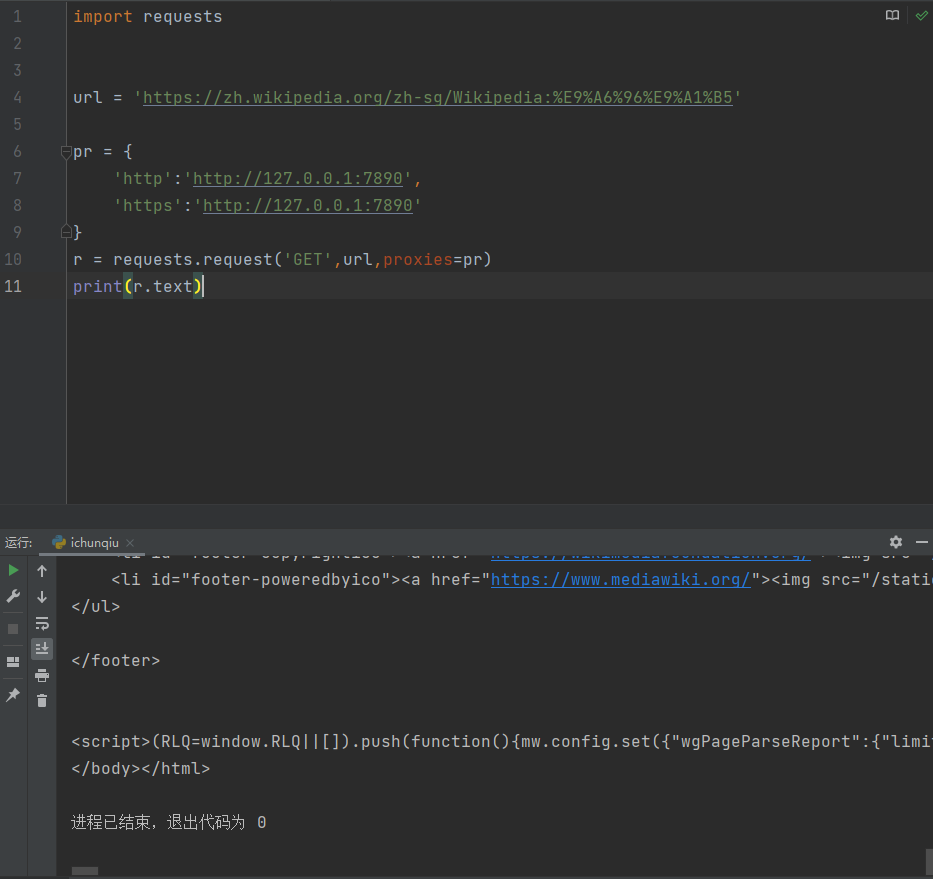
Task: Close the ichunqiu run tab
Action: pyautogui.click(x=130, y=543)
